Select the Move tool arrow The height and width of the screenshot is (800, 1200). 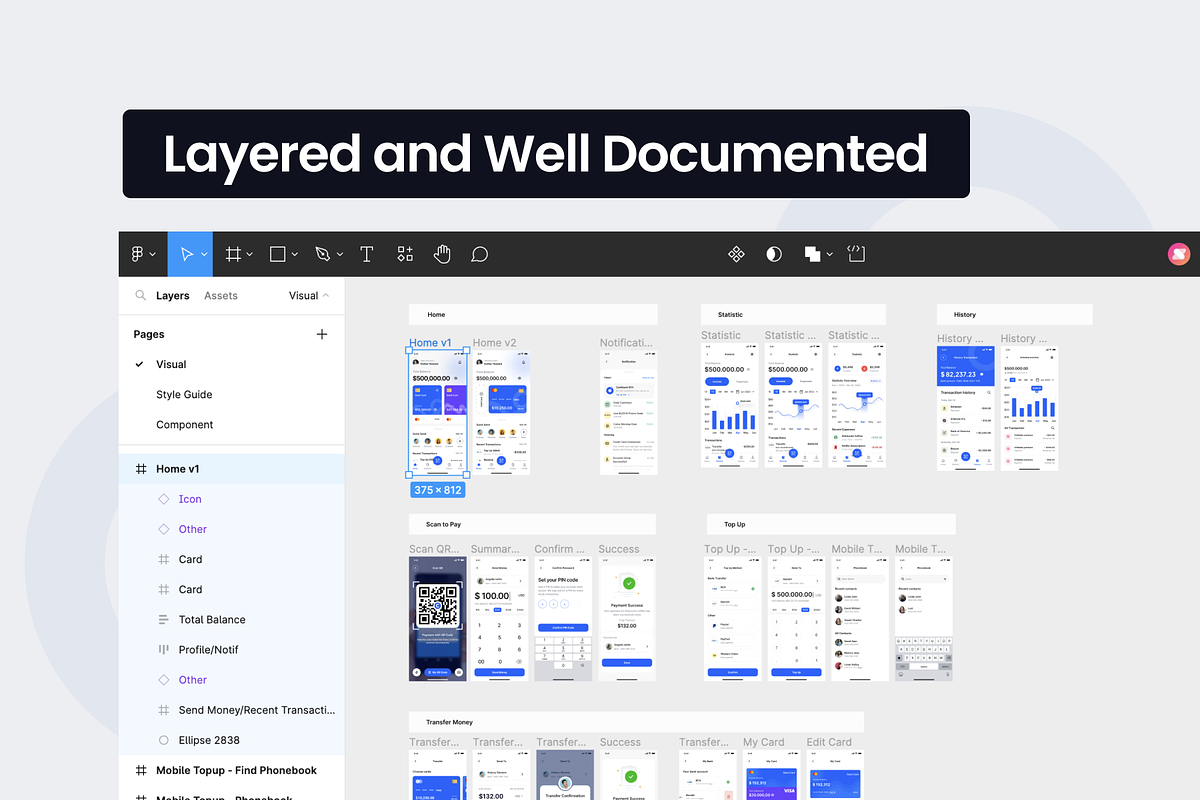coord(186,254)
